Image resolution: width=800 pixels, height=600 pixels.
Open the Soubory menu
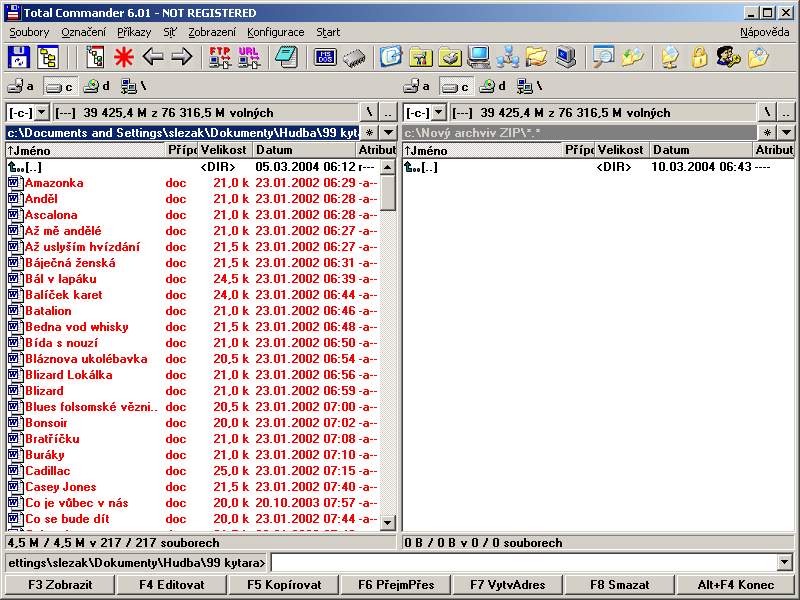coord(29,32)
